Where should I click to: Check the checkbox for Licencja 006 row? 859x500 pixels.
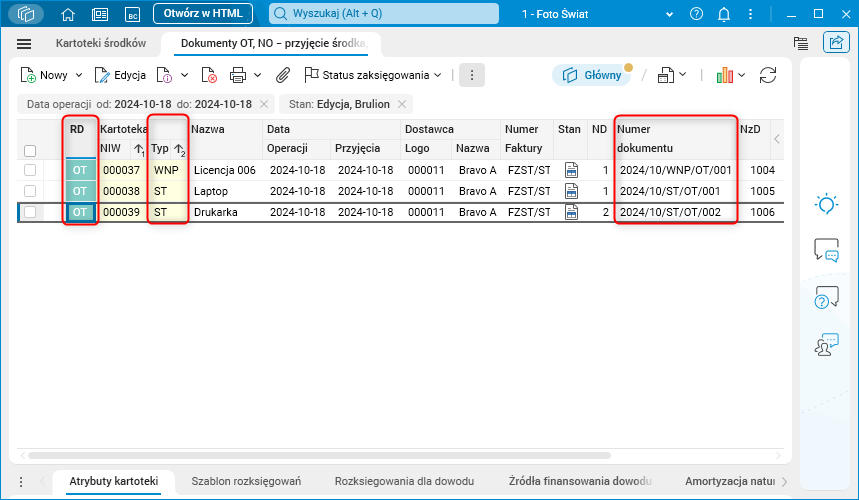(30, 170)
